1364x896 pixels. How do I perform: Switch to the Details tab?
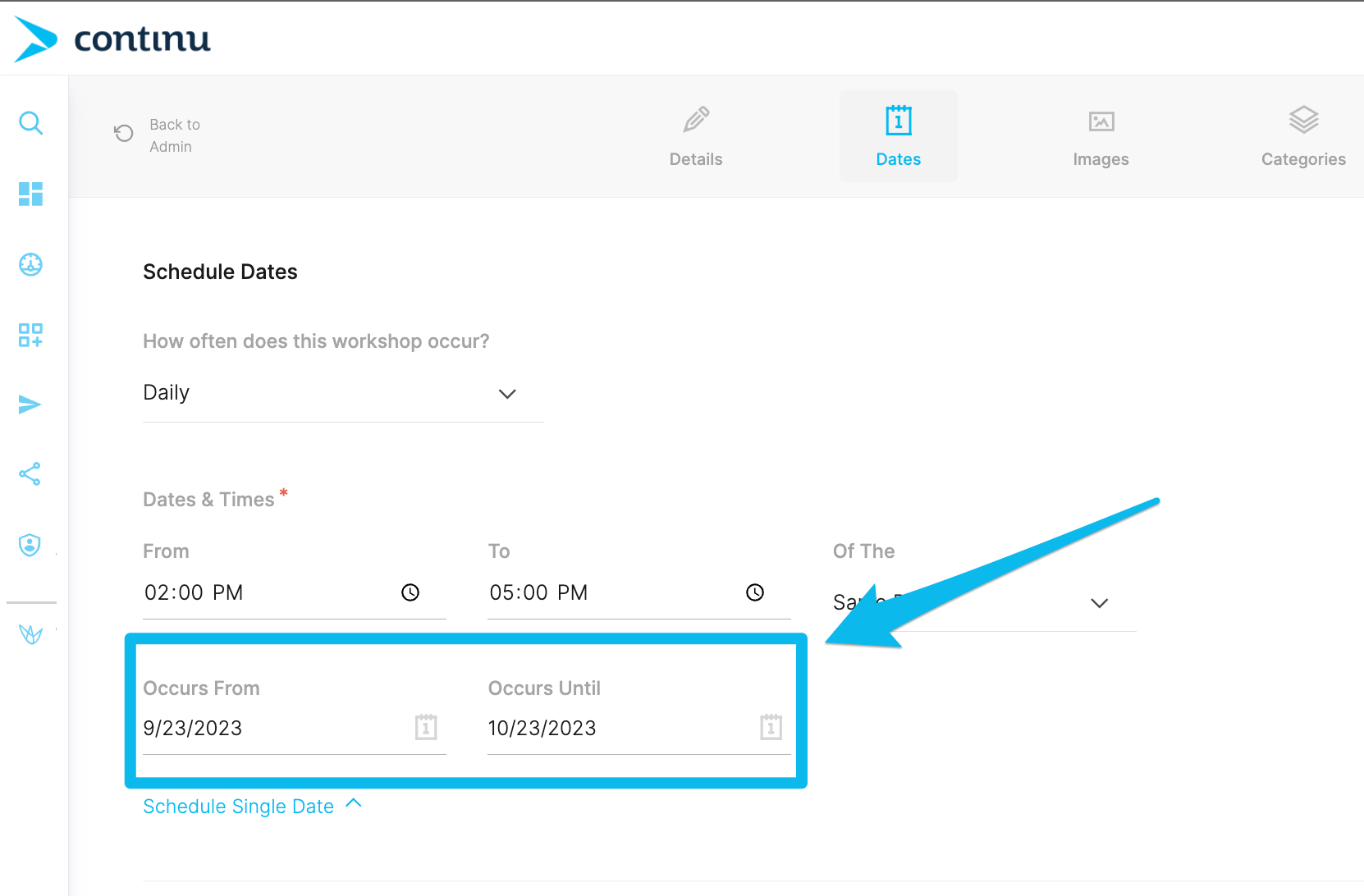(696, 136)
